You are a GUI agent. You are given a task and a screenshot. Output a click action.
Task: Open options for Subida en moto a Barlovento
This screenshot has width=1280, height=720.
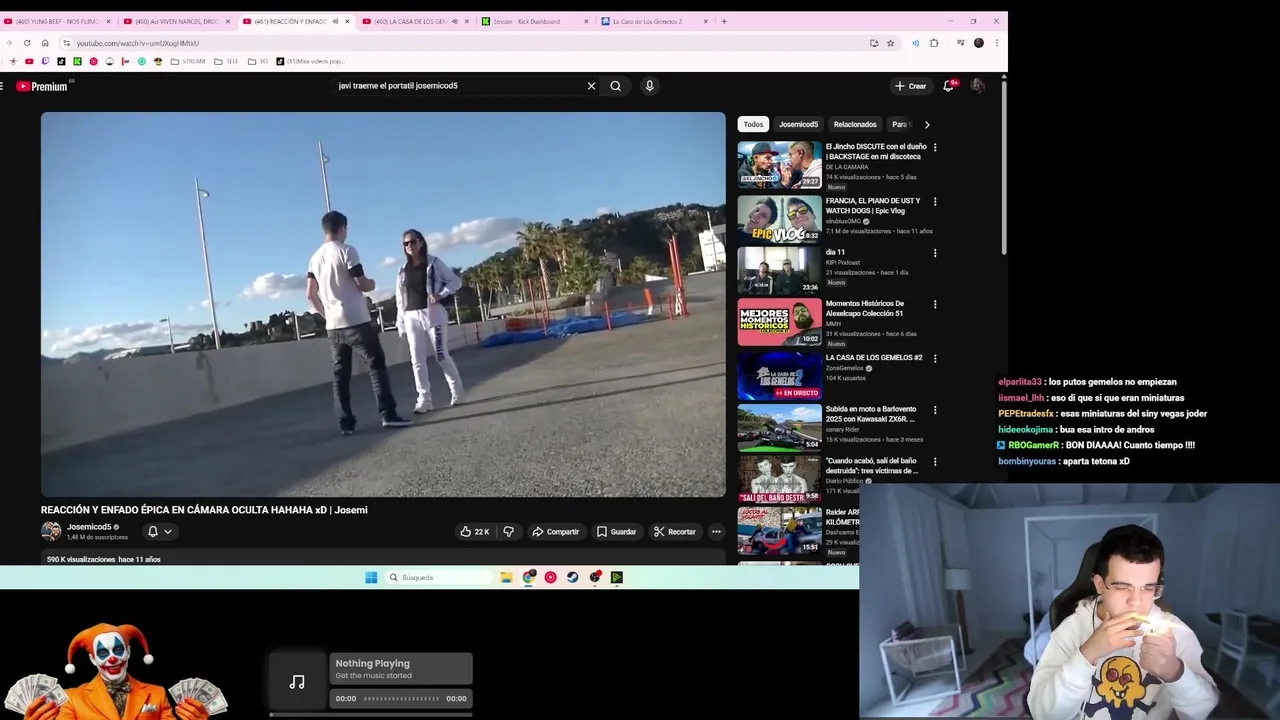pyautogui.click(x=935, y=410)
